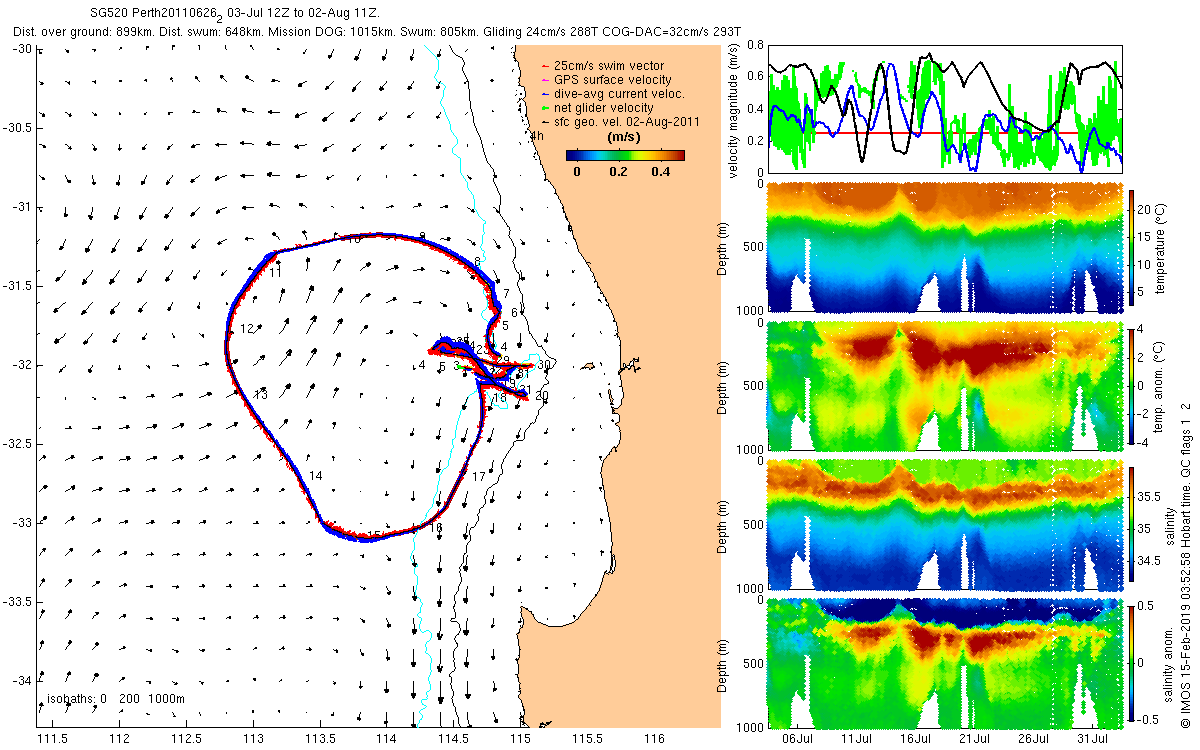Select the 'sfc geo. vel. 02-Aug-2011' legend entry
This screenshot has width=1200, height=750.
point(619,122)
